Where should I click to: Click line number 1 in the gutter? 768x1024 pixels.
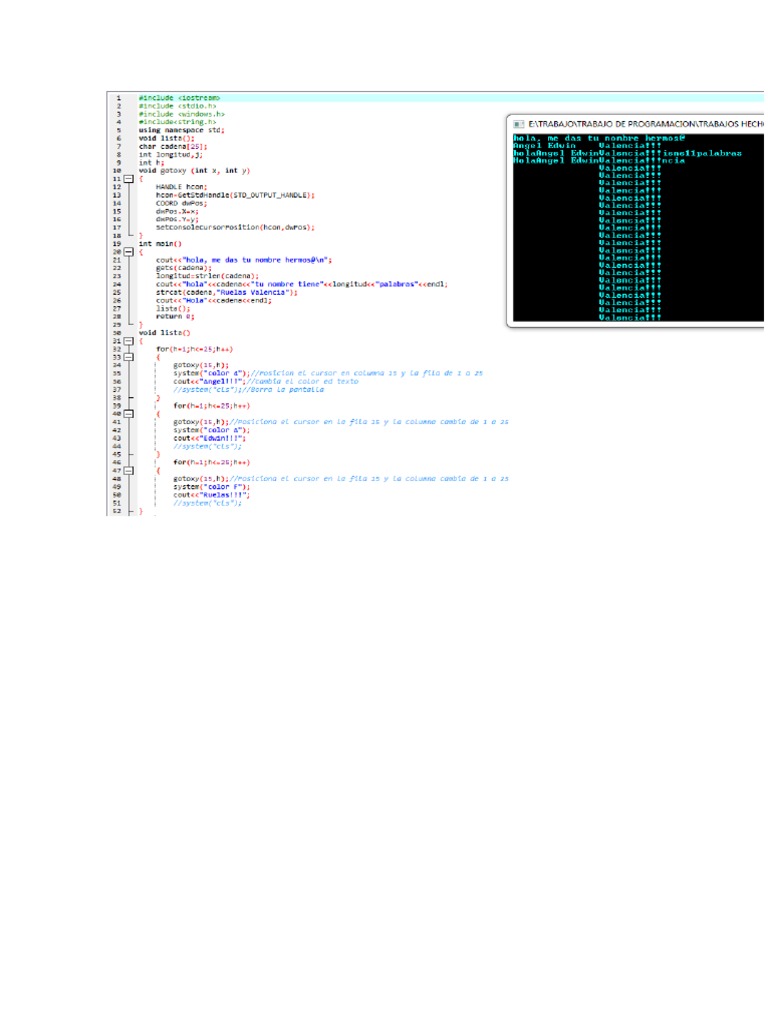click(x=118, y=98)
